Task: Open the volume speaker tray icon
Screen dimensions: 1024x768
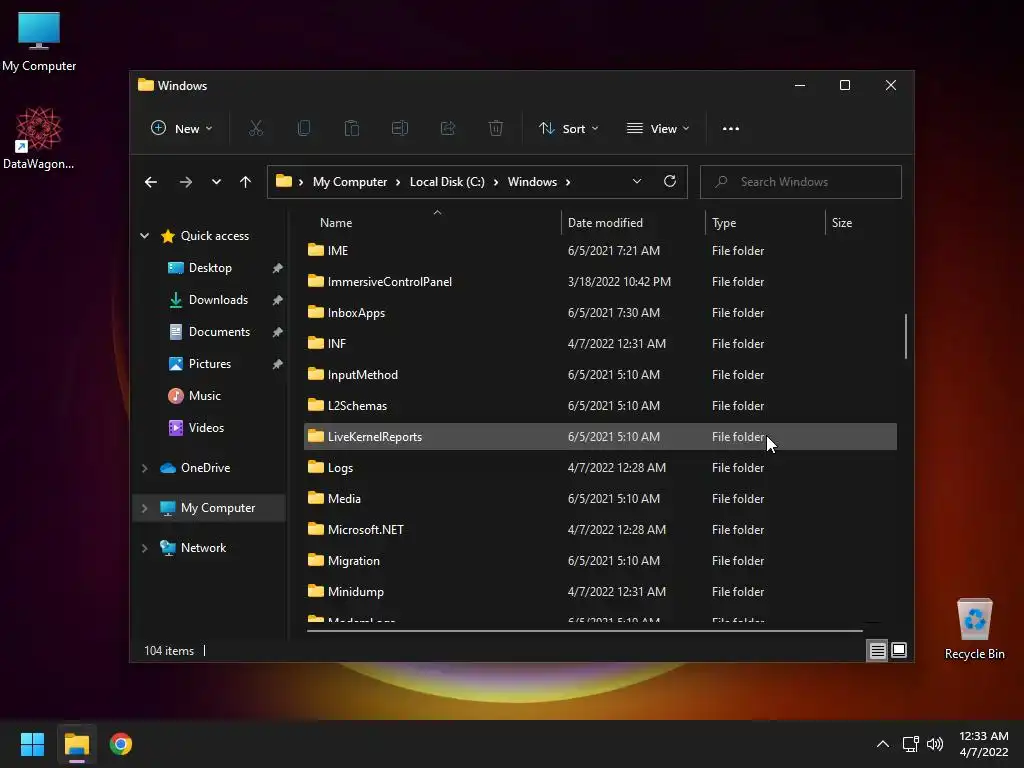Action: [x=935, y=744]
